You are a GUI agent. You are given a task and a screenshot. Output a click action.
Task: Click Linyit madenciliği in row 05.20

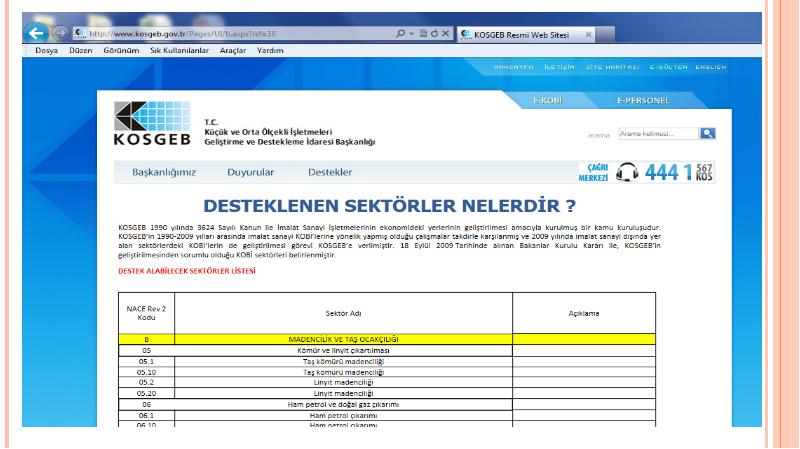point(343,394)
